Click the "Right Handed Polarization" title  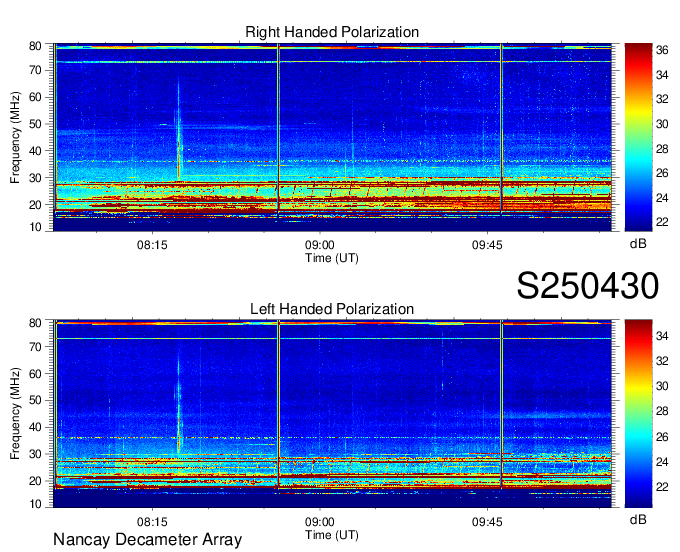tap(332, 32)
